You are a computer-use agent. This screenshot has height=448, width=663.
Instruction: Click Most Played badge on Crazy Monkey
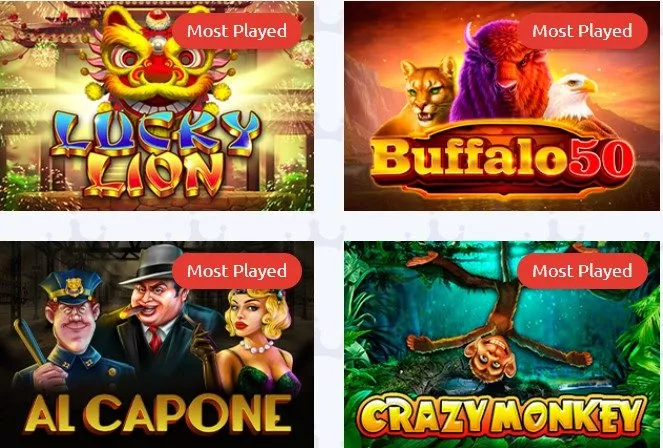[x=582, y=271]
